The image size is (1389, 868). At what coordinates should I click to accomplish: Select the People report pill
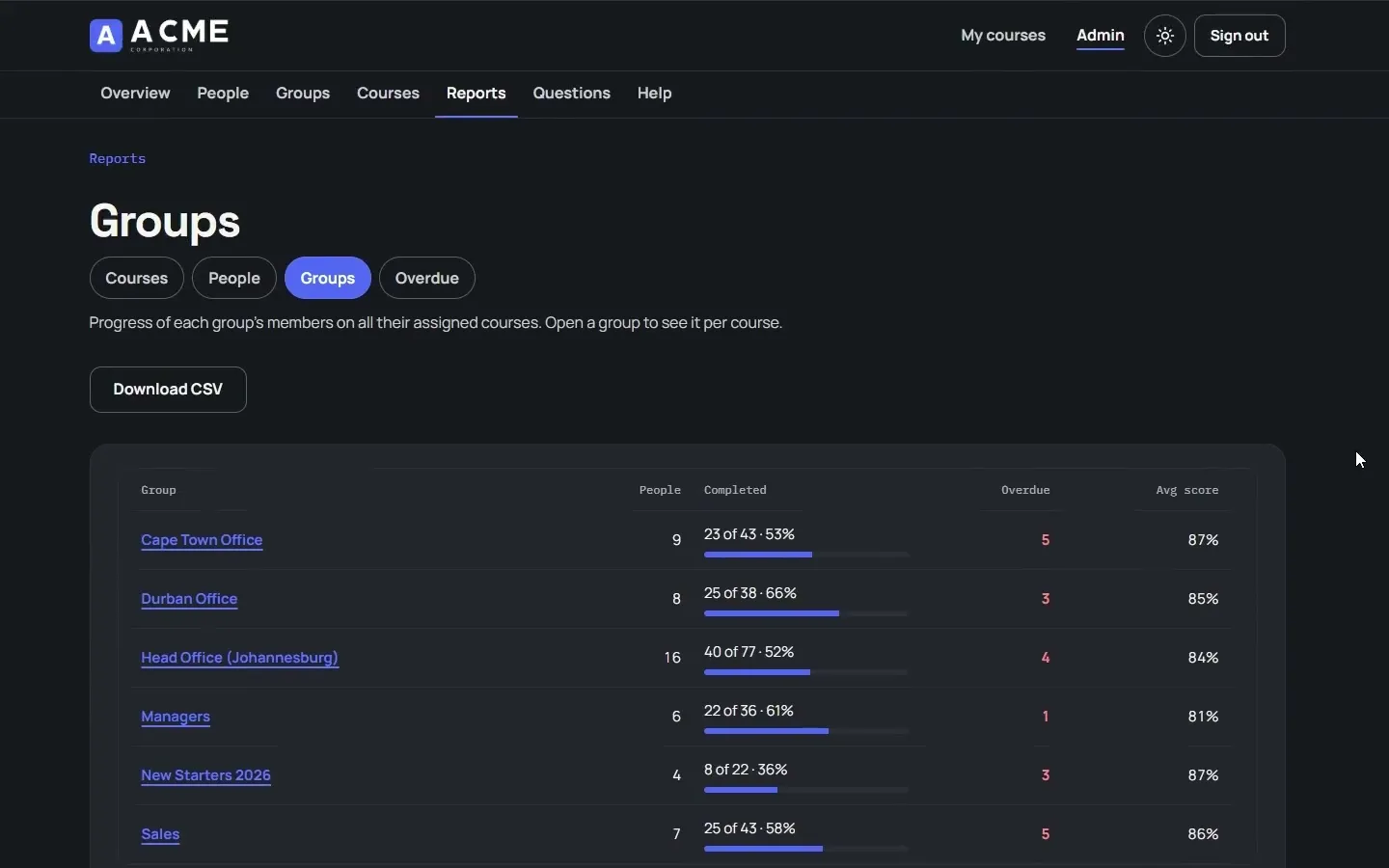click(234, 279)
